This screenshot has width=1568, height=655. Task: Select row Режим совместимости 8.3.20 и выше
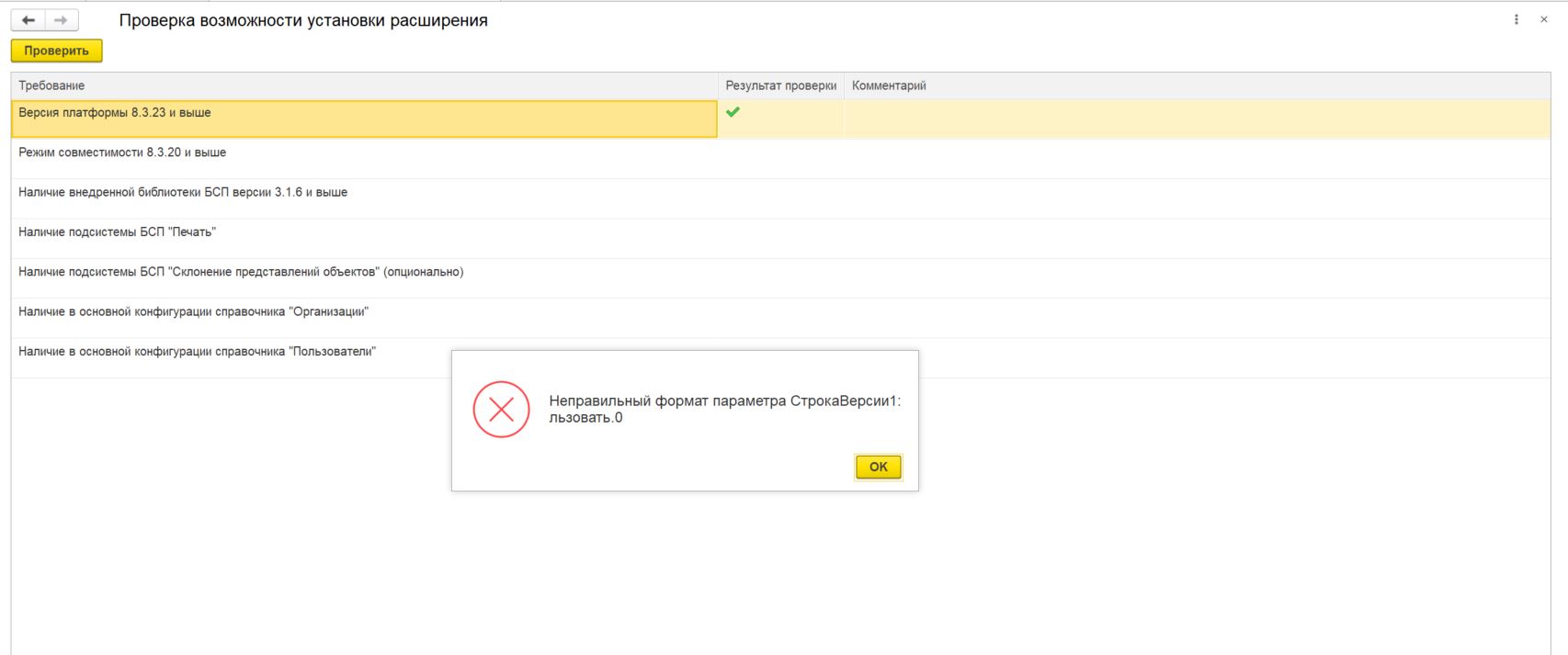(x=122, y=152)
